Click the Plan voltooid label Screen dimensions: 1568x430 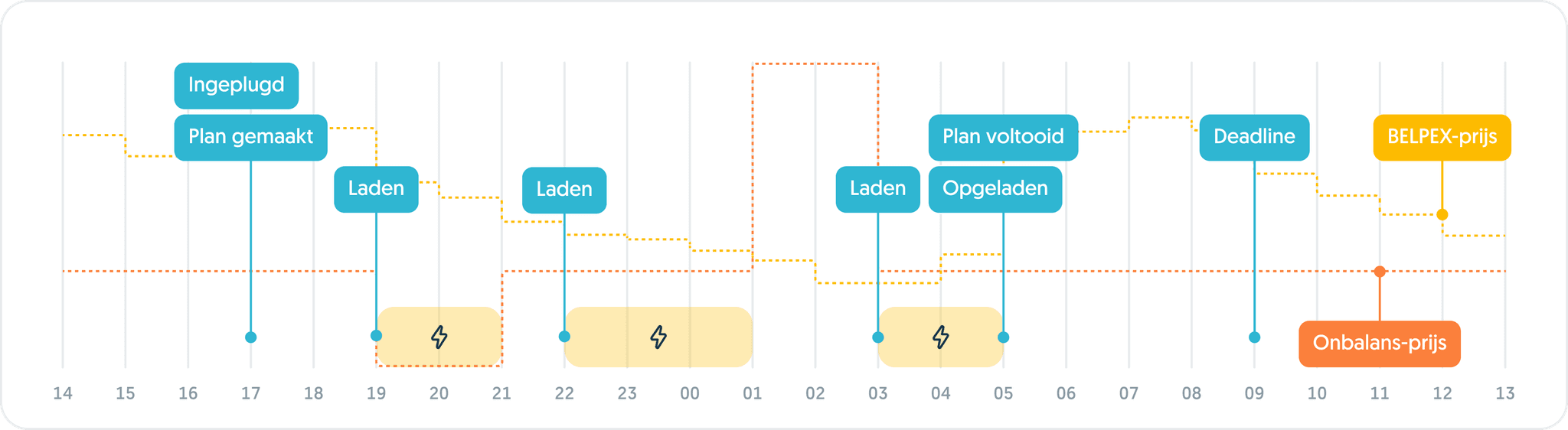(1003, 137)
